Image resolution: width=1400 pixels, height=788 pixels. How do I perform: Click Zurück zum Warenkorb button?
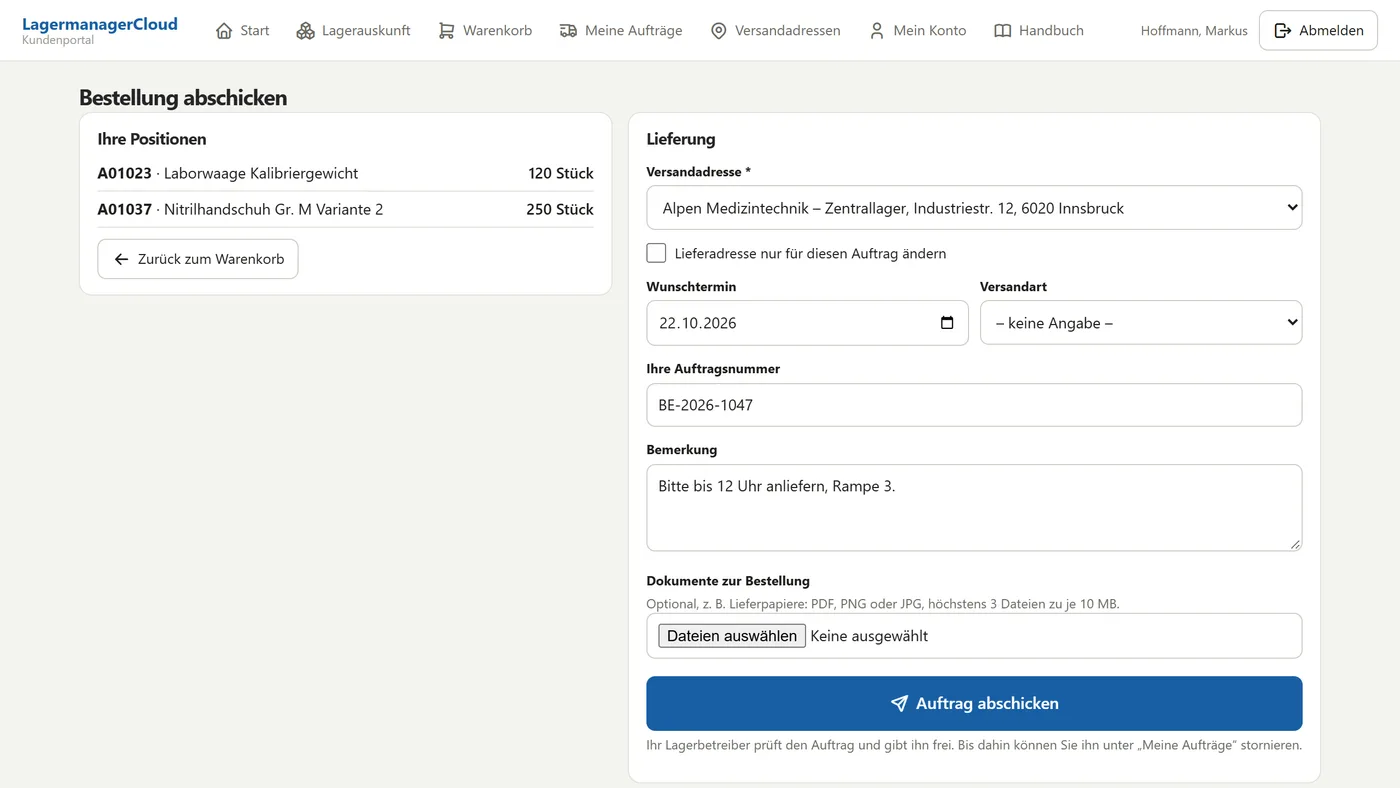tap(198, 259)
